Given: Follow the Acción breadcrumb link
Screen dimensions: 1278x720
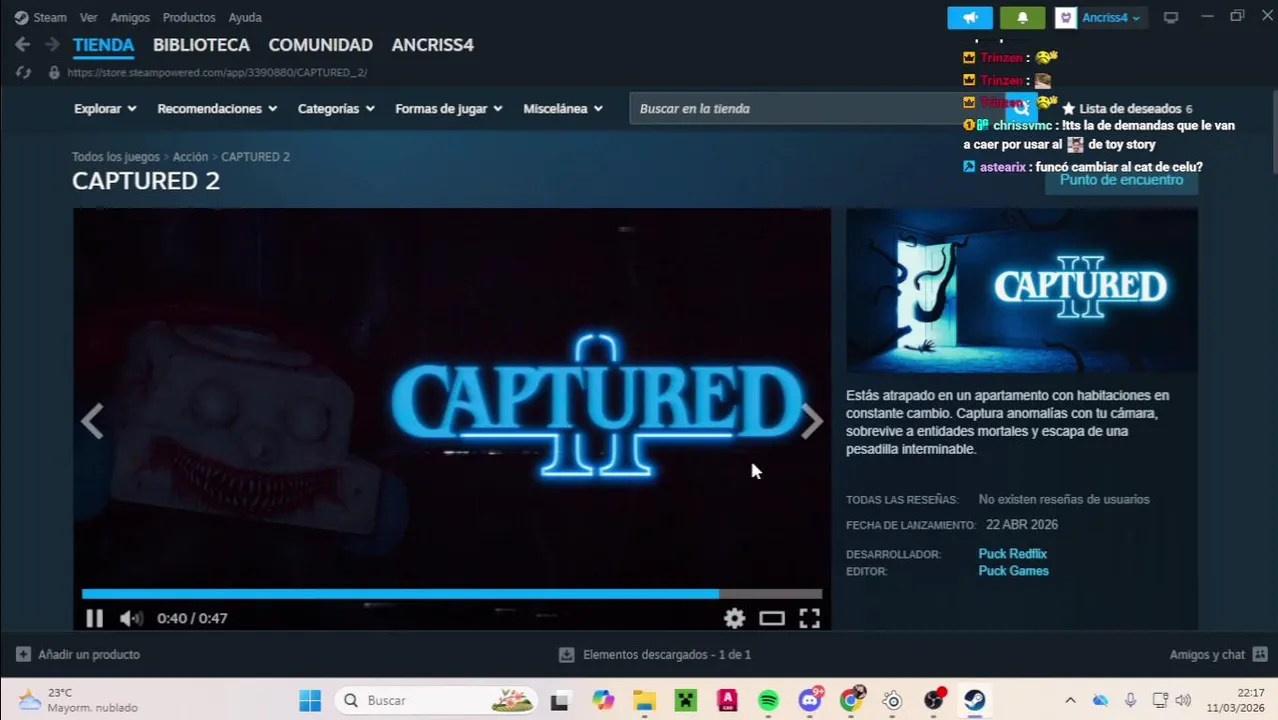Looking at the screenshot, I should (x=190, y=157).
